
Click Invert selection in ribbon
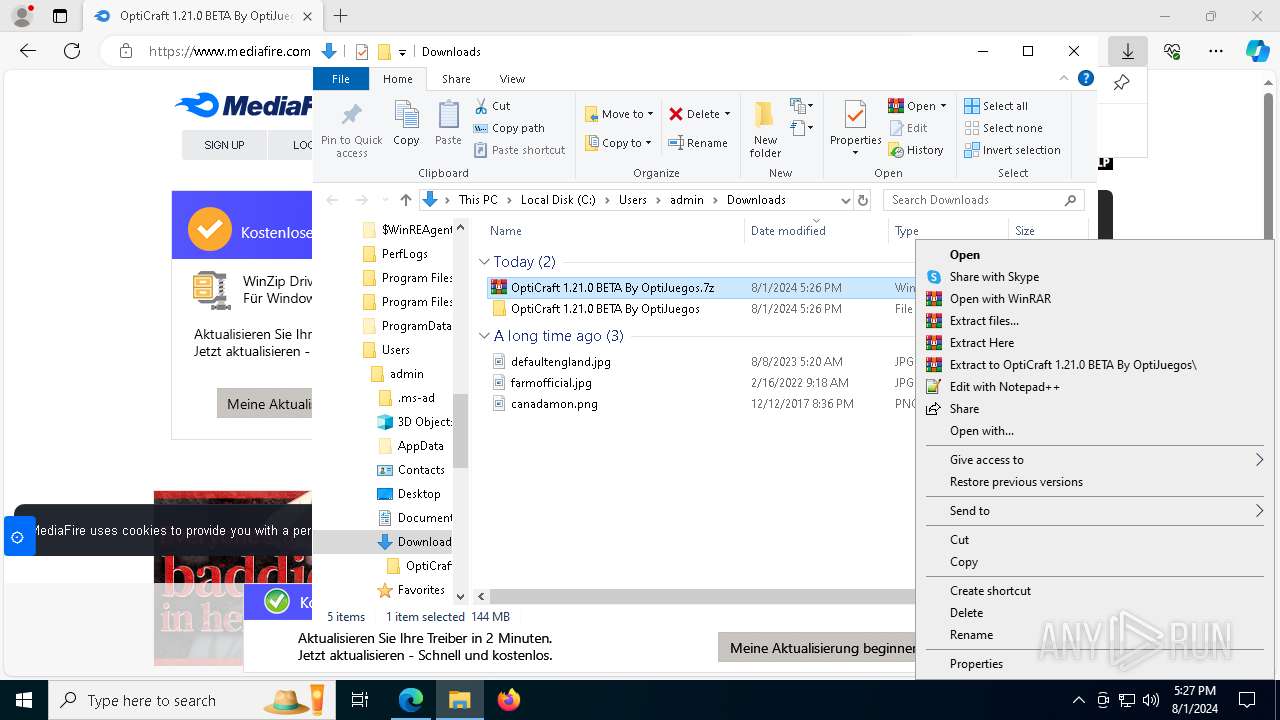tap(1012, 150)
